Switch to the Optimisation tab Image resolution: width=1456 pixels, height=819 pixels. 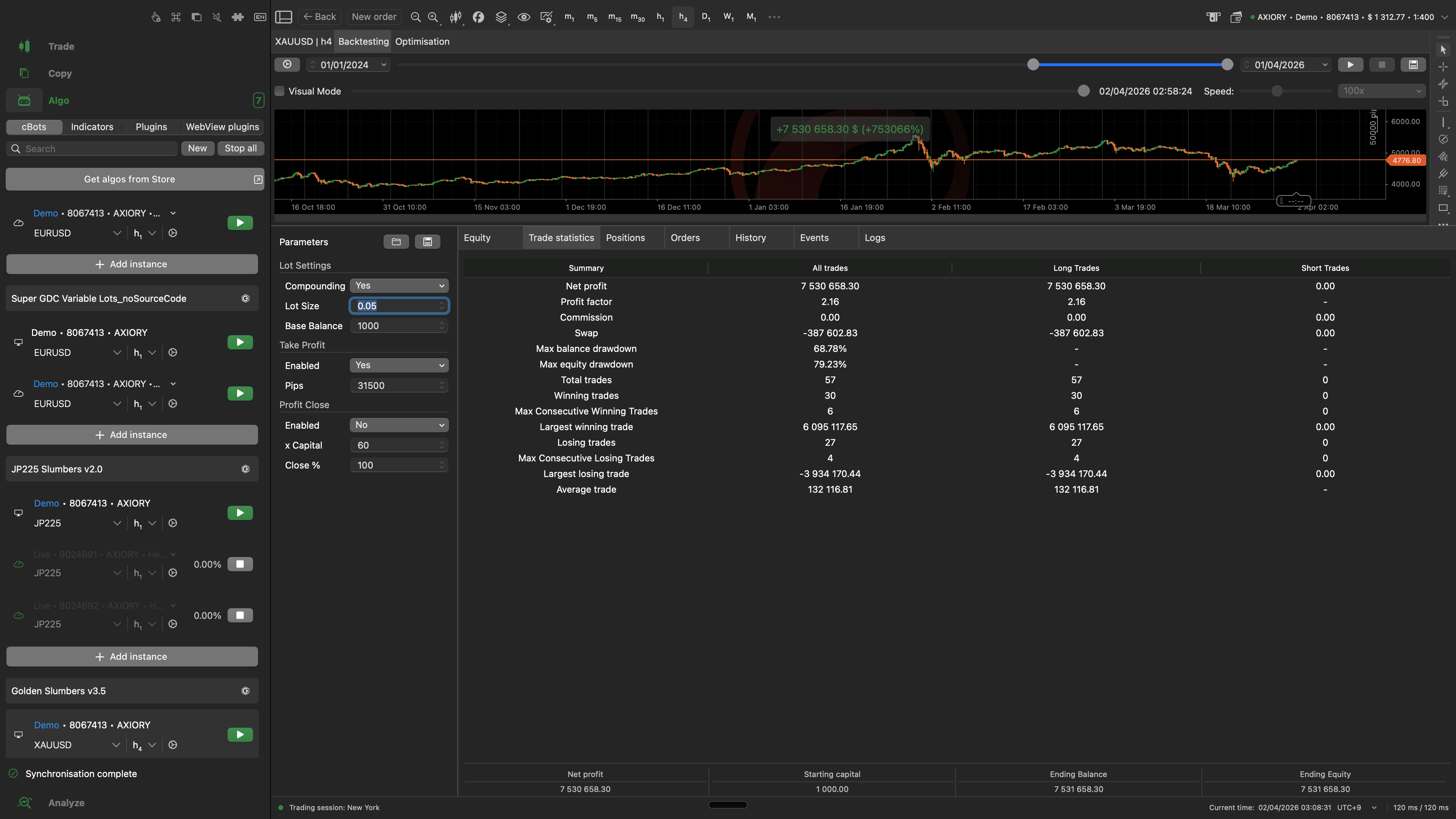pyautogui.click(x=422, y=41)
